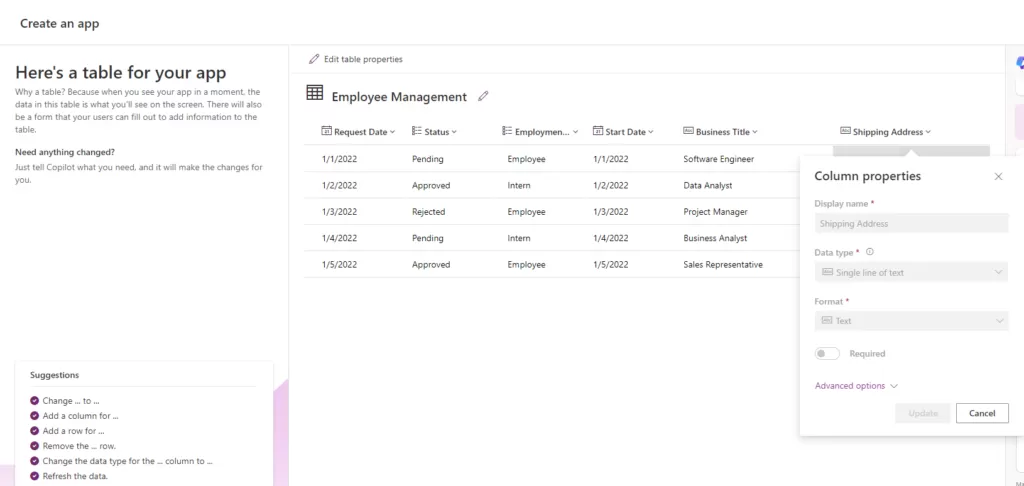
Task: Click the calendar icon in Start Date header
Action: [x=598, y=131]
